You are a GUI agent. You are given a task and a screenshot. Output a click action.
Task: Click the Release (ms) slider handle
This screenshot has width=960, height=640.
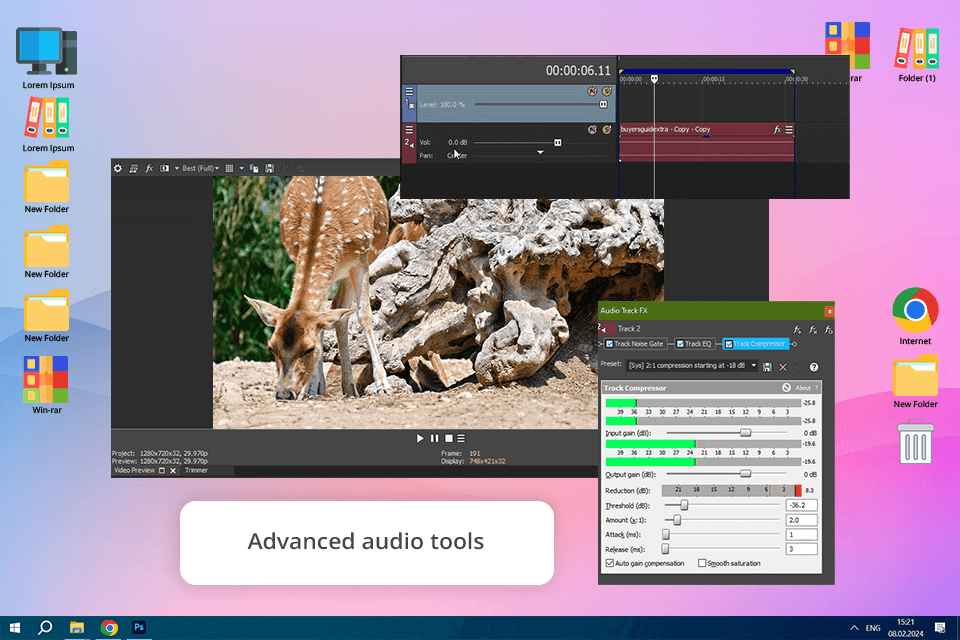(x=666, y=549)
